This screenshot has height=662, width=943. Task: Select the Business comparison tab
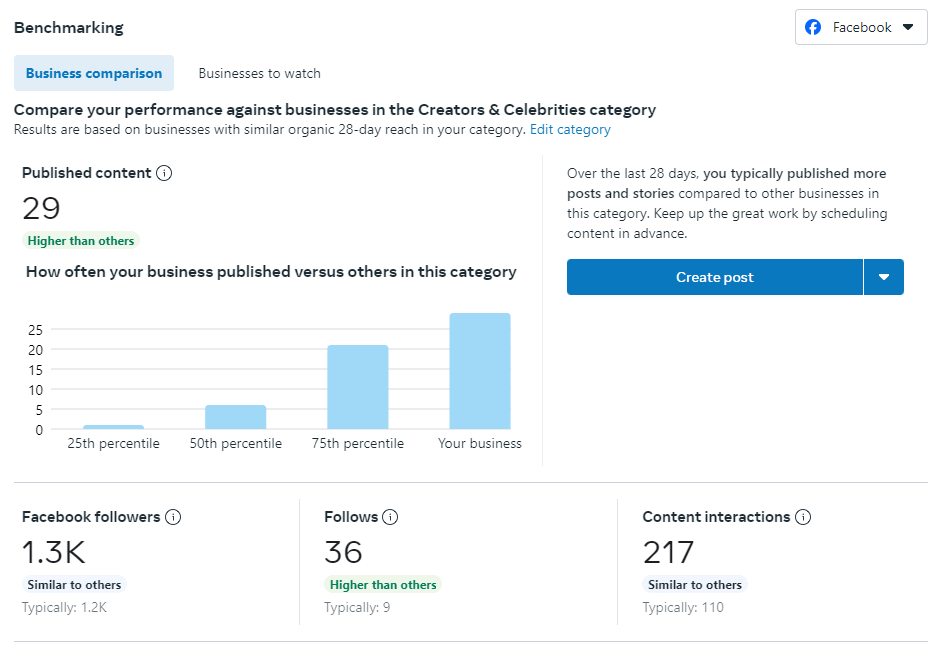[x=94, y=73]
